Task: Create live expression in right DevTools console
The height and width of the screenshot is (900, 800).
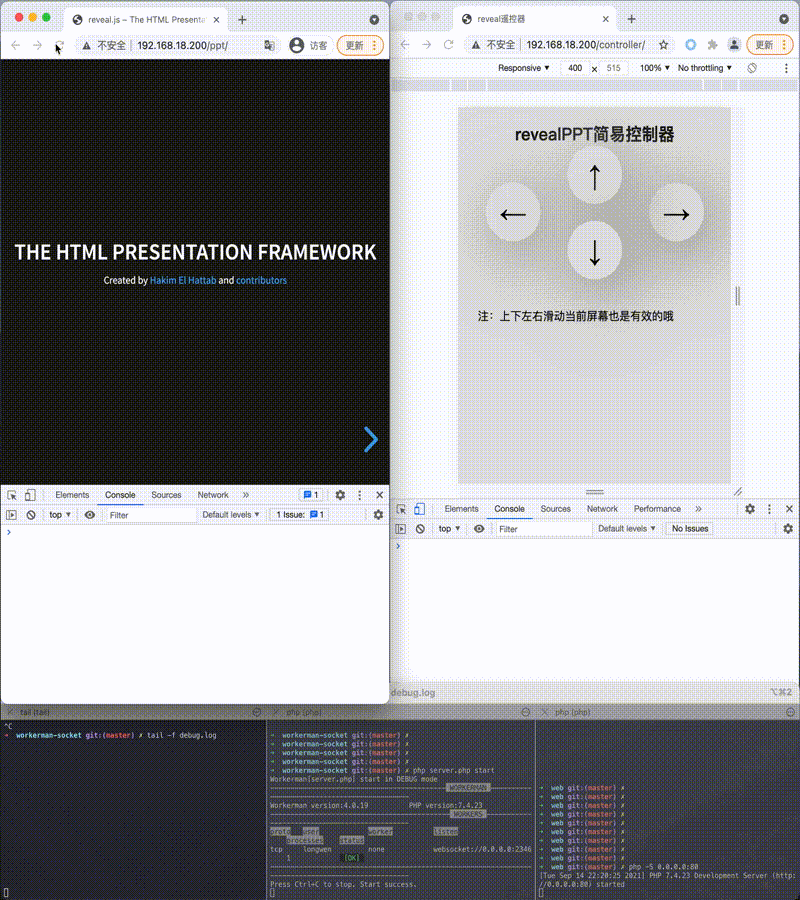Action: [x=479, y=529]
